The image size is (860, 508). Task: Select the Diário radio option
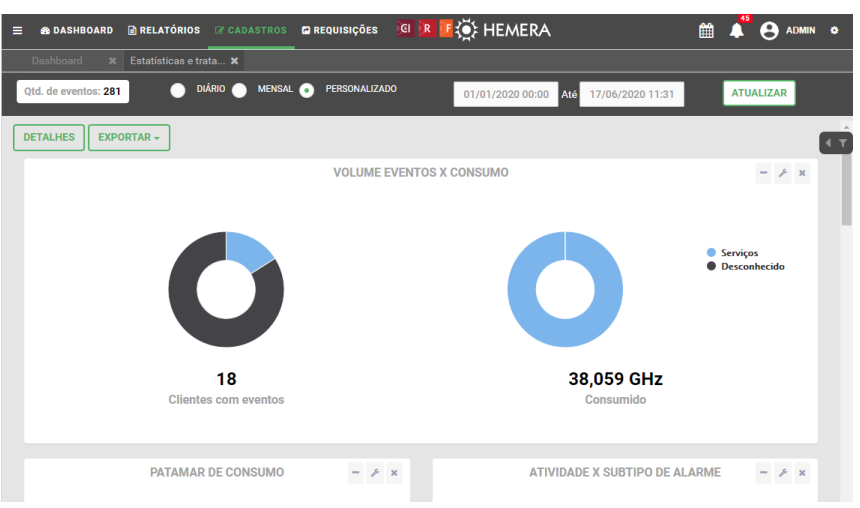[x=178, y=90]
